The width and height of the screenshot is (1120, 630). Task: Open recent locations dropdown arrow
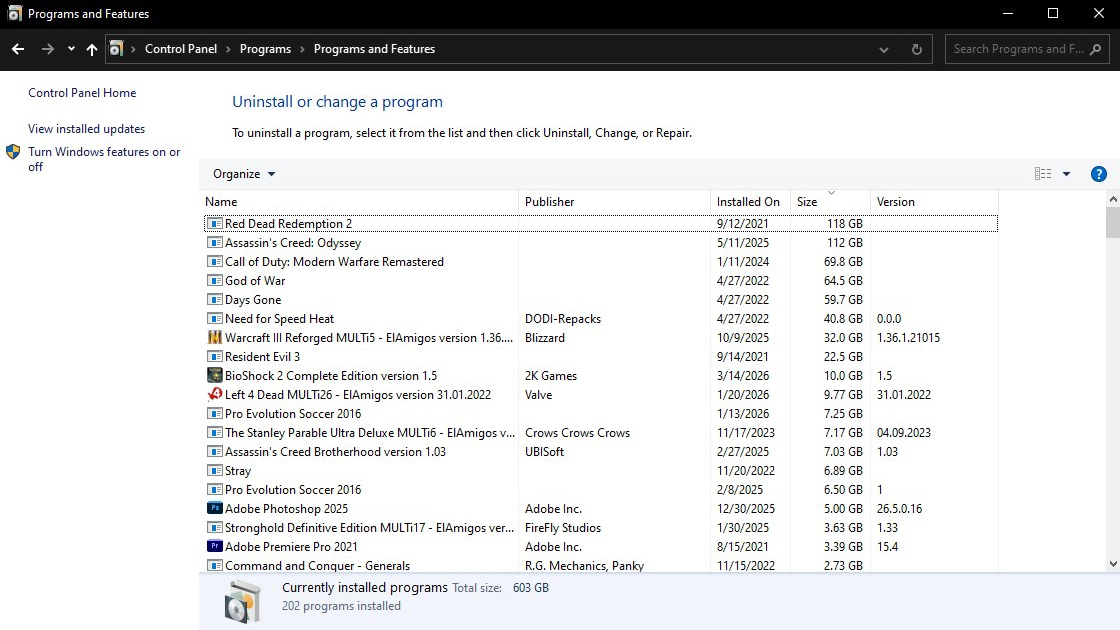(71, 49)
